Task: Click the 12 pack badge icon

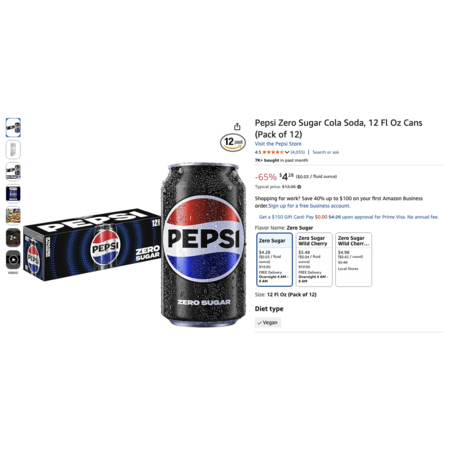Action: (x=233, y=142)
